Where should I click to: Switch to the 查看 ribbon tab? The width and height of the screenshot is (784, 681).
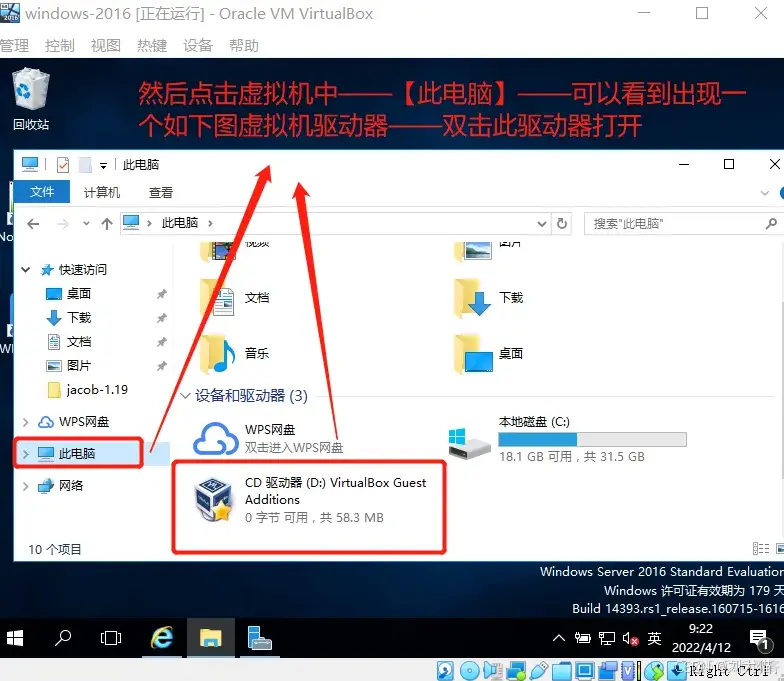[161, 192]
